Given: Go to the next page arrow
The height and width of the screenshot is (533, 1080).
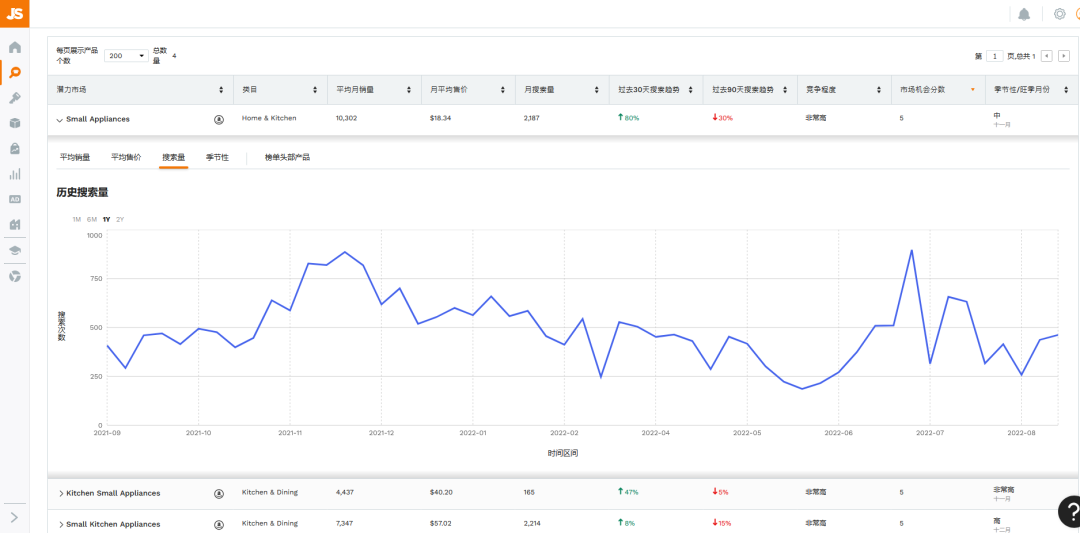Looking at the screenshot, I should tap(1064, 56).
